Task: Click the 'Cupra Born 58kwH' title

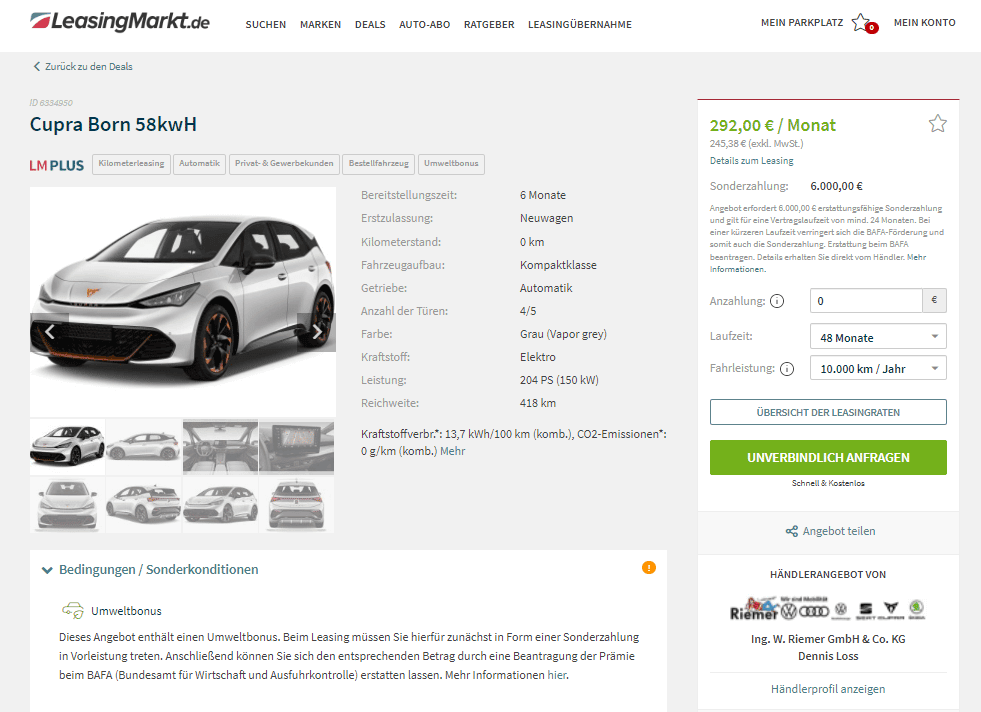Action: click(113, 125)
